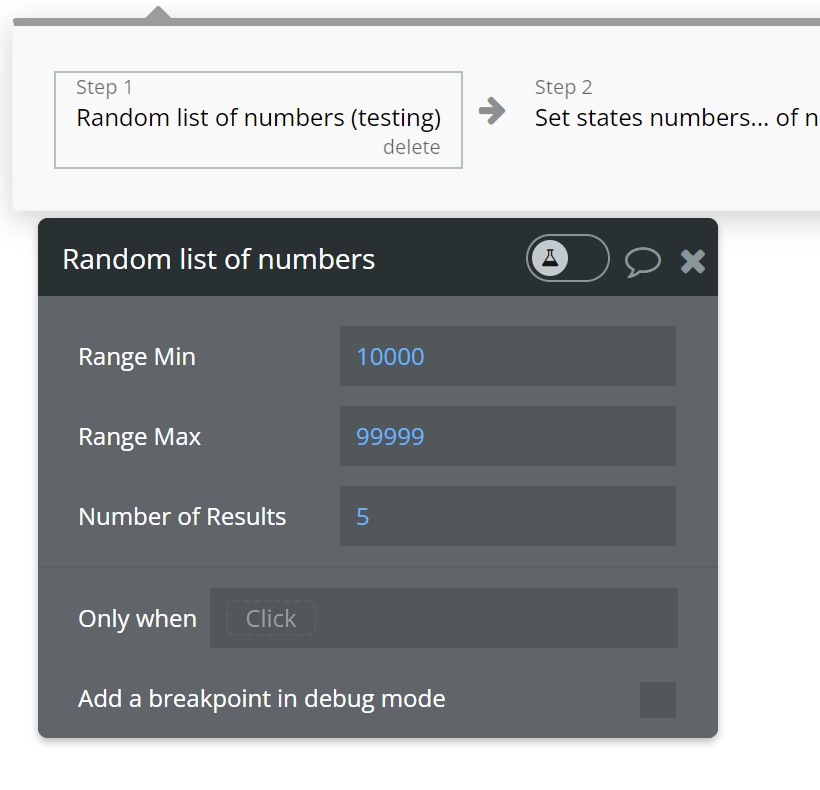Click the Range Max value field
This screenshot has width=820, height=790.
tap(508, 436)
